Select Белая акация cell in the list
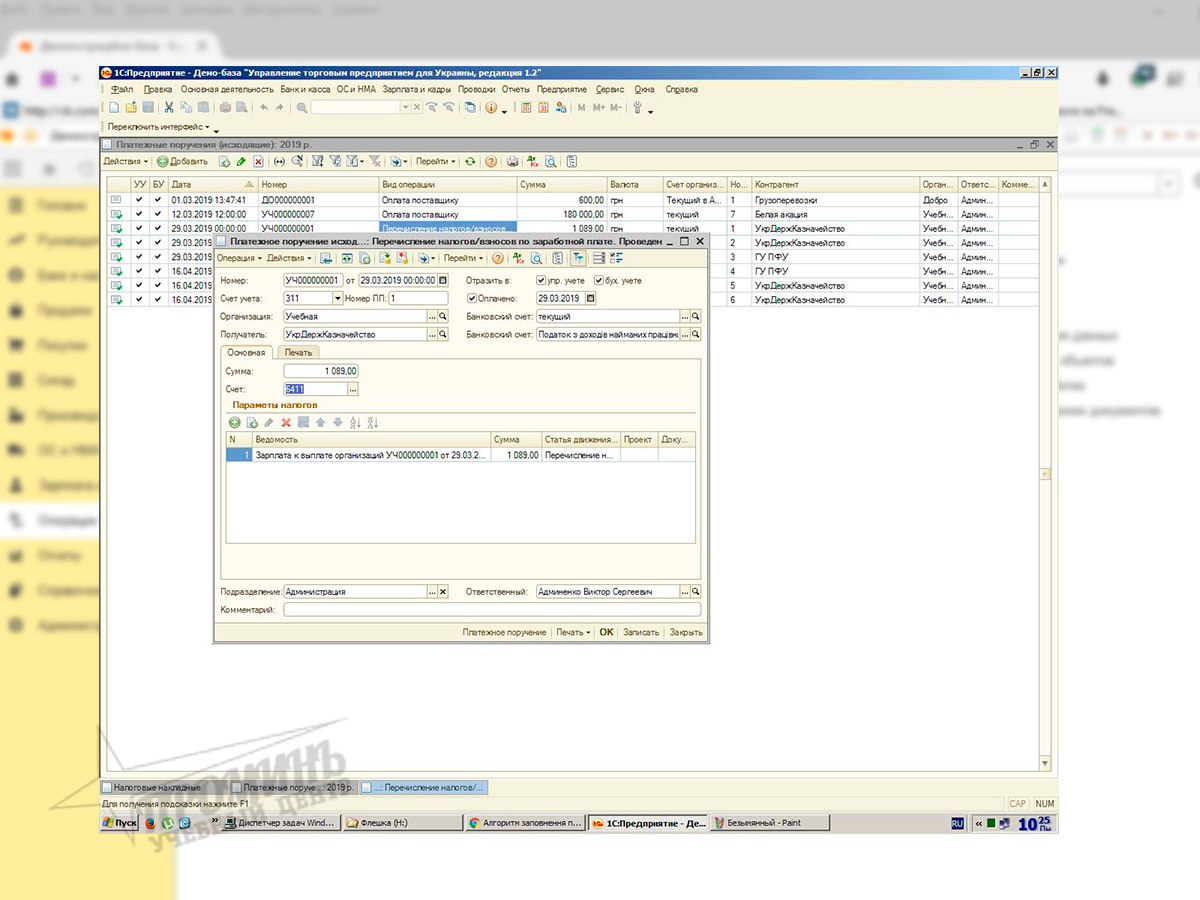 [835, 214]
